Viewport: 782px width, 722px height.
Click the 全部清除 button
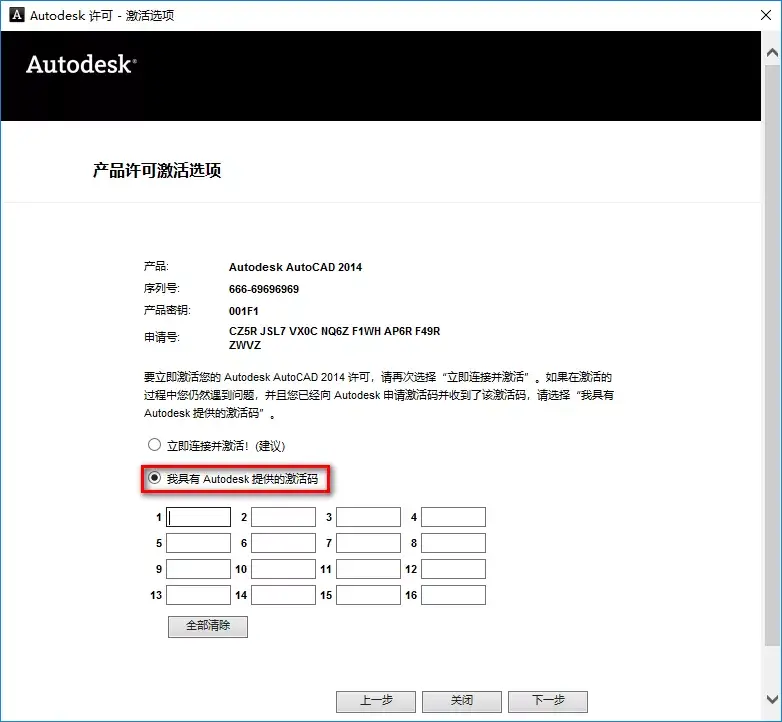(208, 626)
